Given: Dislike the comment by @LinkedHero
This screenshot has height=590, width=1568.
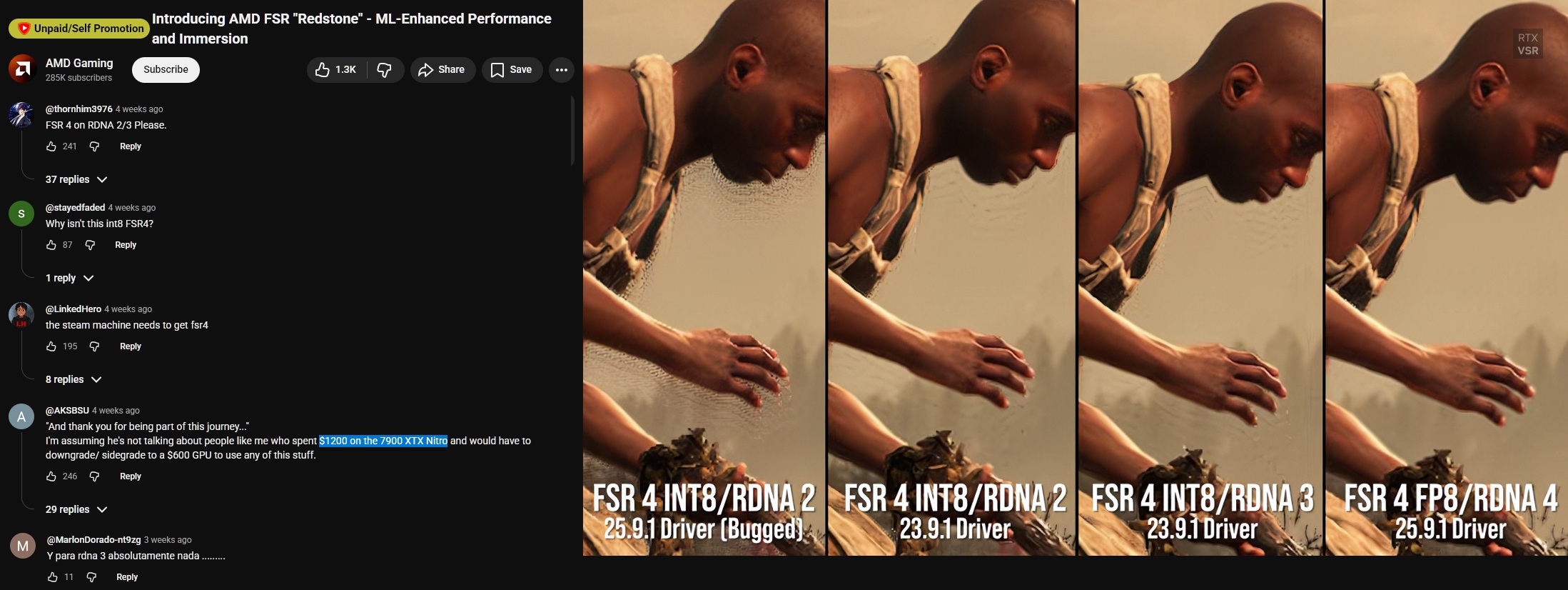Looking at the screenshot, I should (x=94, y=346).
